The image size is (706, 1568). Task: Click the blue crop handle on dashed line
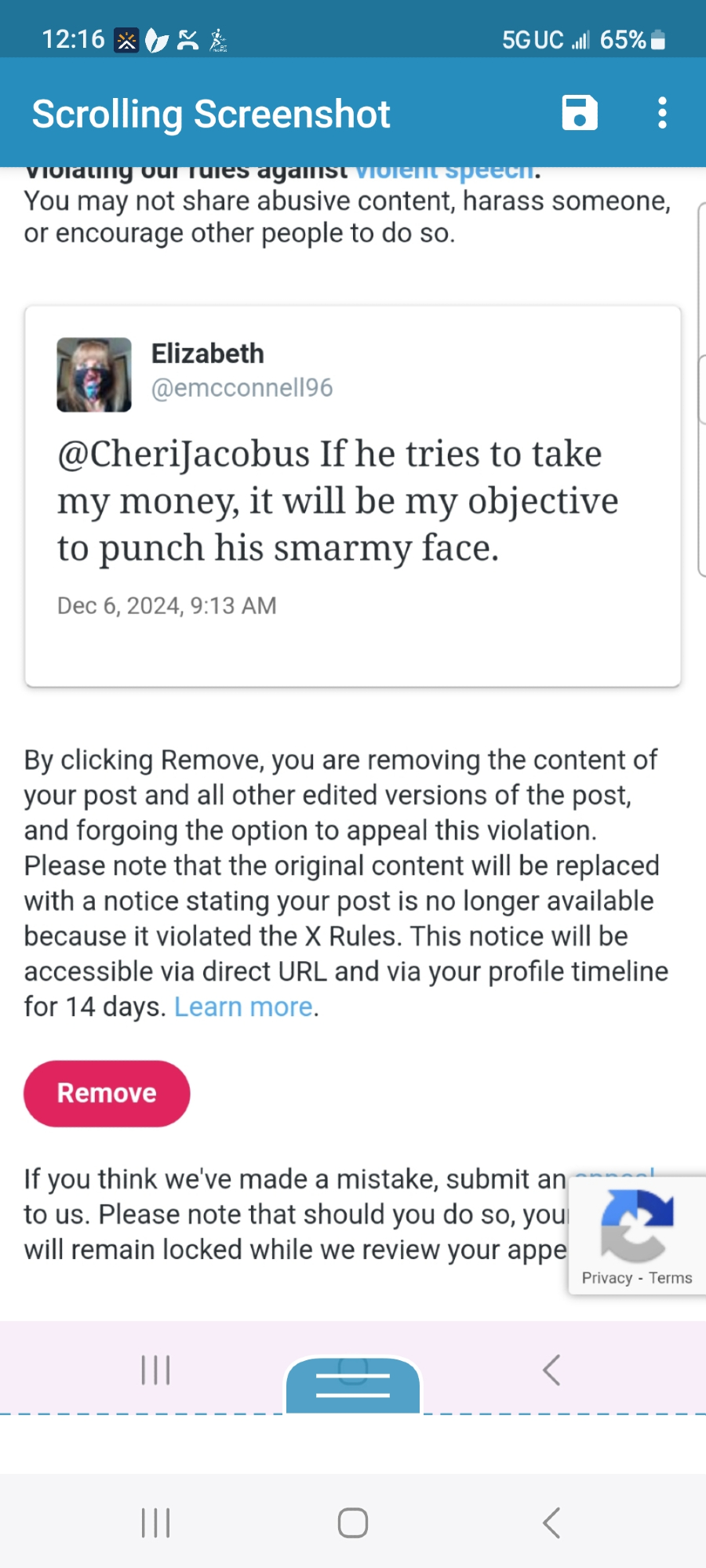pos(353,1386)
